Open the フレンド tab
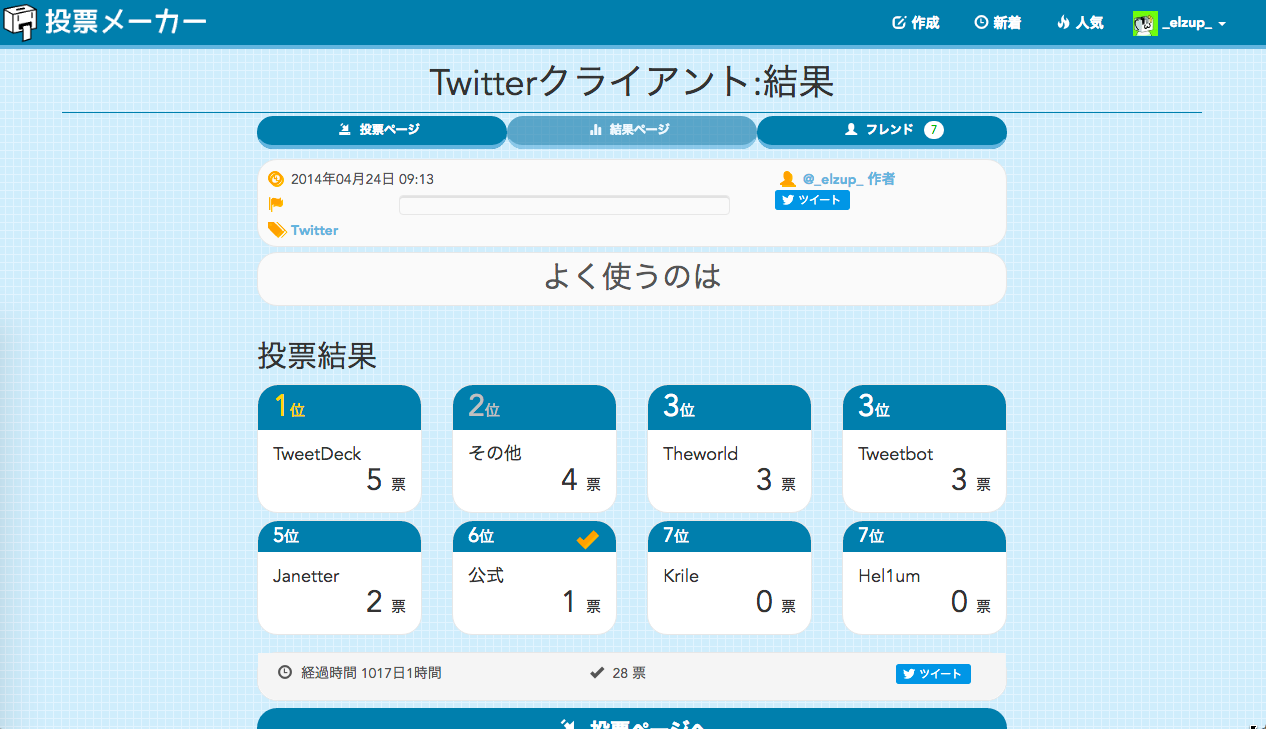Viewport: 1266px width, 729px height. [882, 130]
